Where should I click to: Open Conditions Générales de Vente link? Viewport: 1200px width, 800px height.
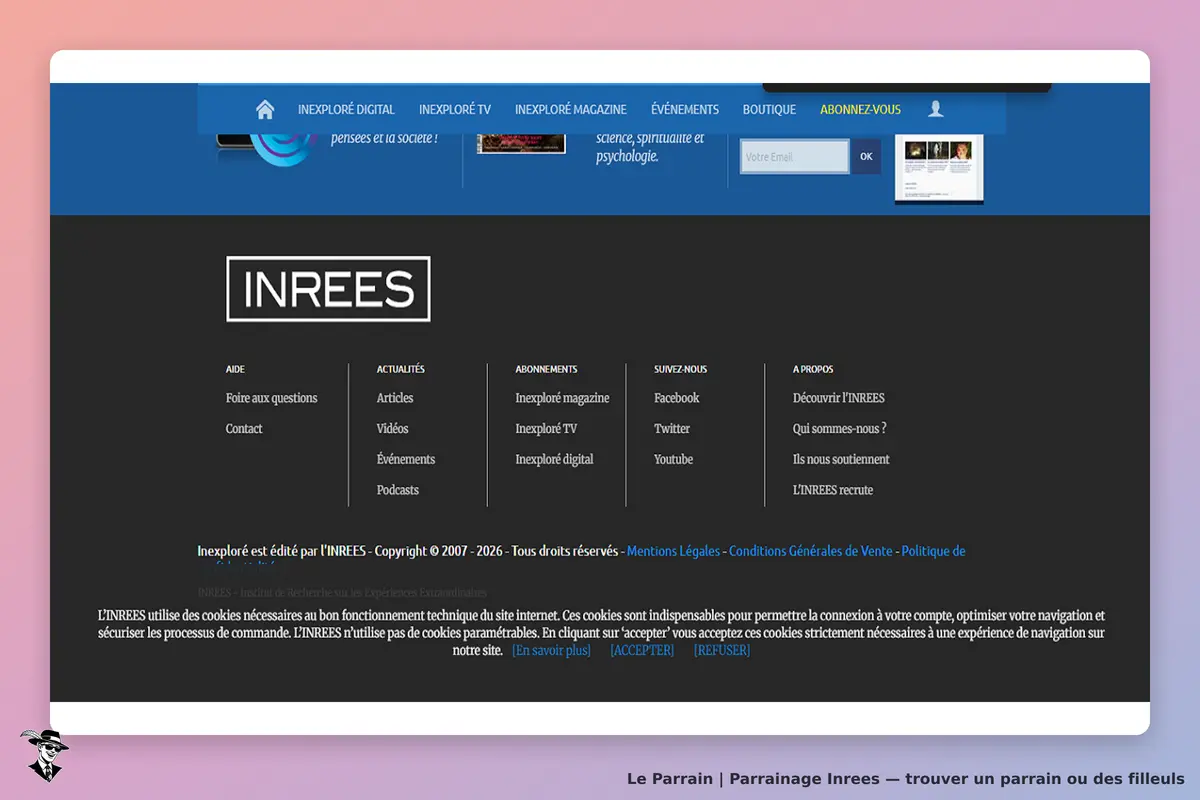[811, 551]
